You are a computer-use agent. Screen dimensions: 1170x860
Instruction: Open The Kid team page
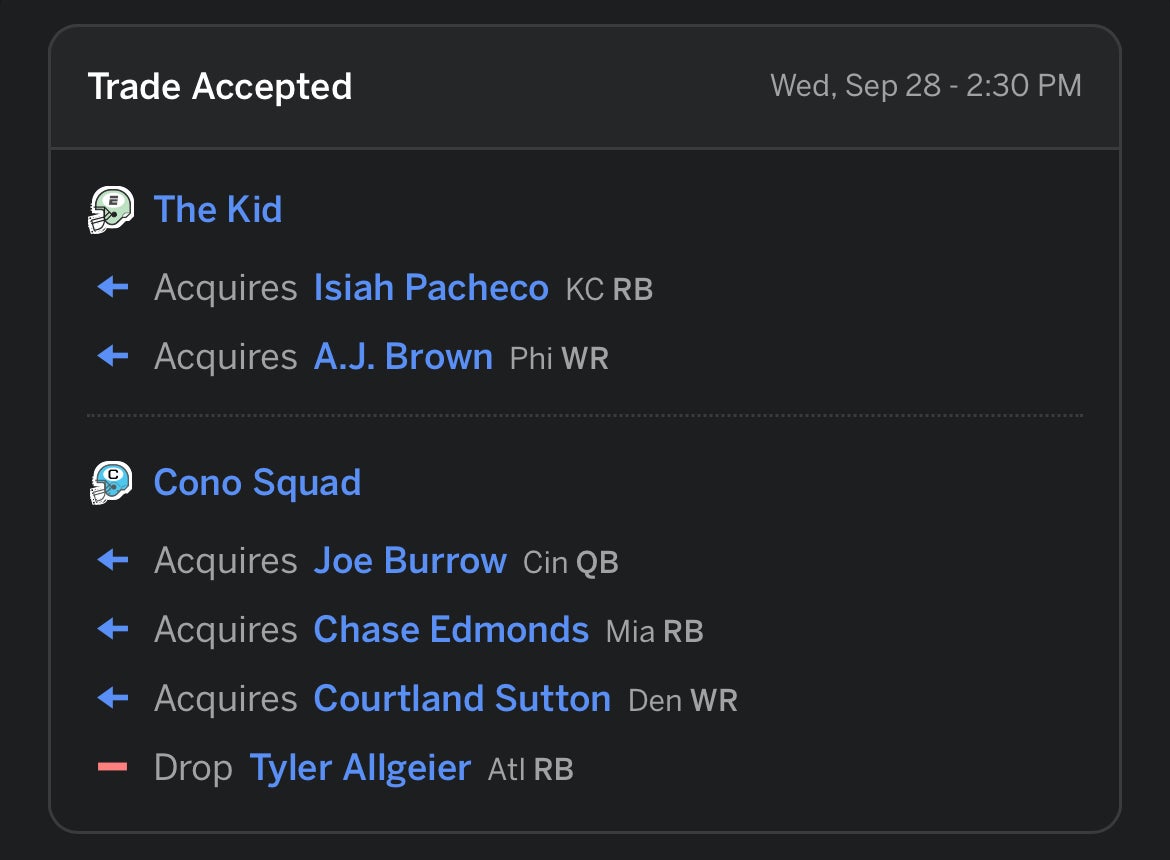coord(218,210)
